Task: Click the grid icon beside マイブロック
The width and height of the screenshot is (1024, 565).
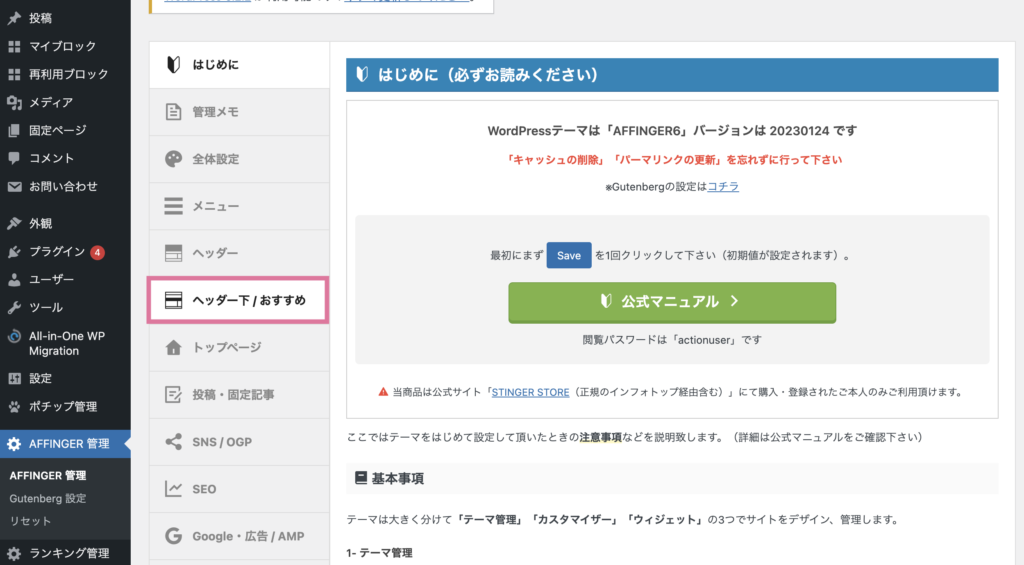Action: [x=14, y=46]
